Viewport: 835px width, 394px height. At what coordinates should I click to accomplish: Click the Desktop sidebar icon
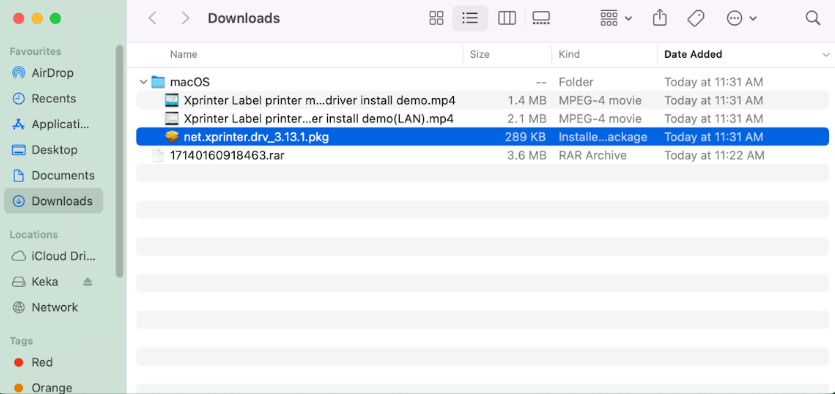click(19, 150)
